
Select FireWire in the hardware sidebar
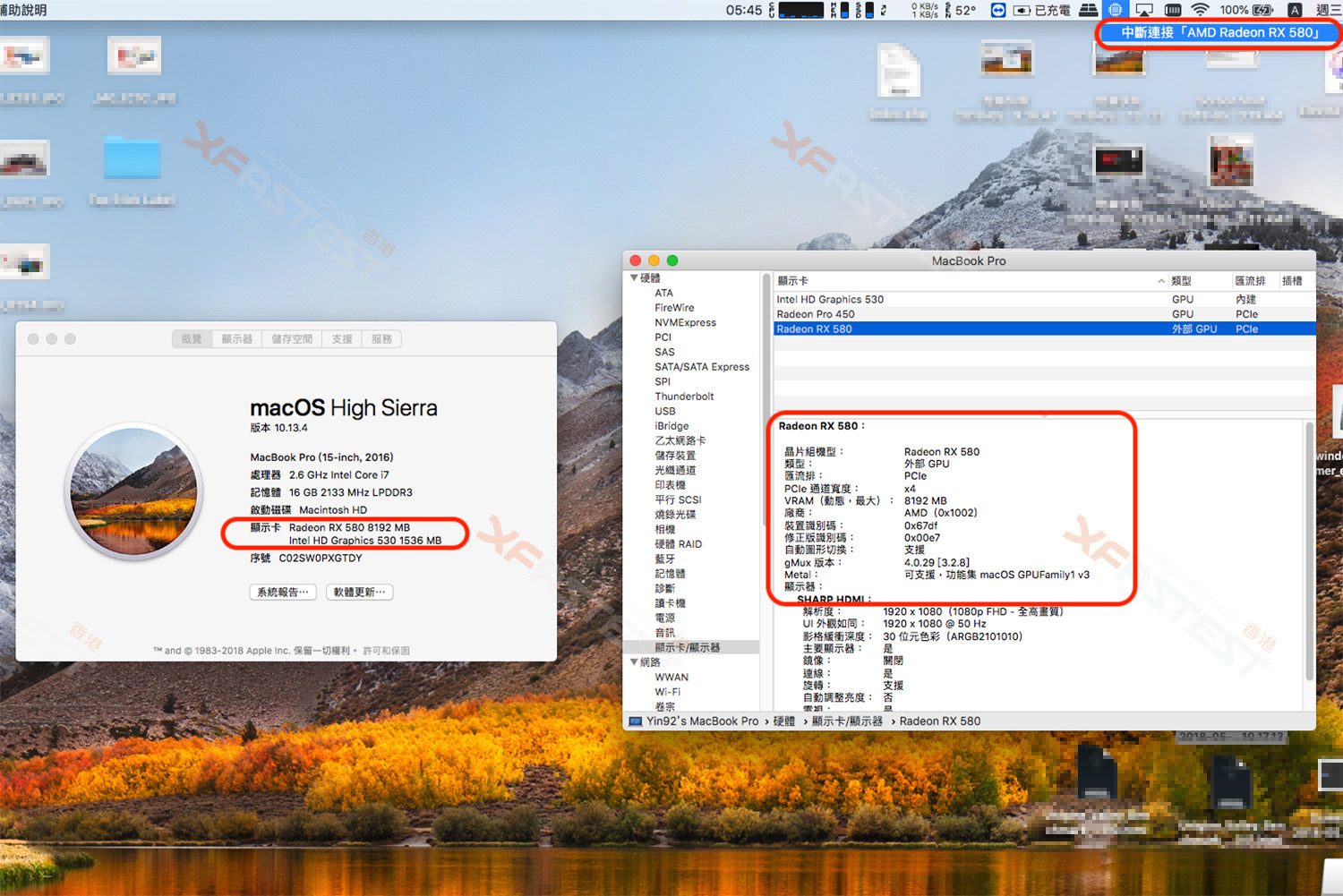tap(674, 308)
